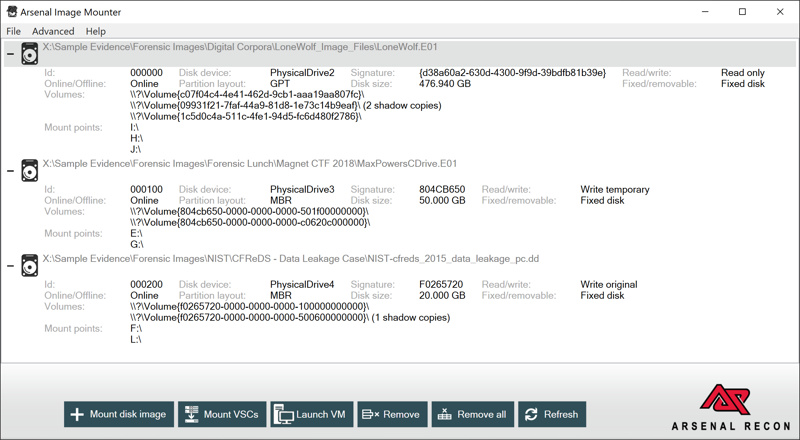
Task: Click the d38a60a2 GPT signature value
Action: pos(512,73)
